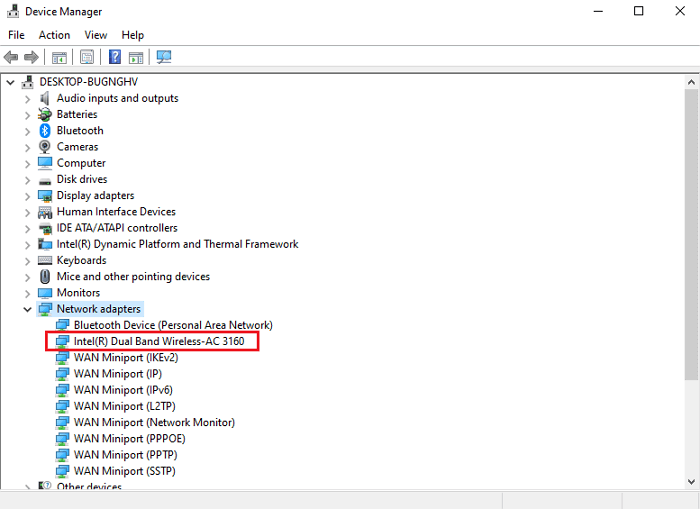Click the Forward arrow in the toolbar
The image size is (700, 509).
point(31,57)
